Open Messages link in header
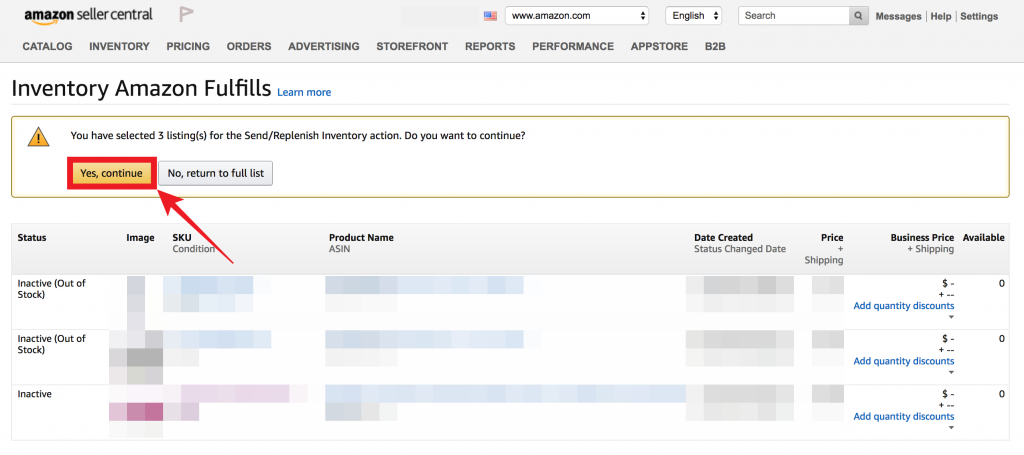Image resolution: width=1024 pixels, height=455 pixels. coord(899,16)
